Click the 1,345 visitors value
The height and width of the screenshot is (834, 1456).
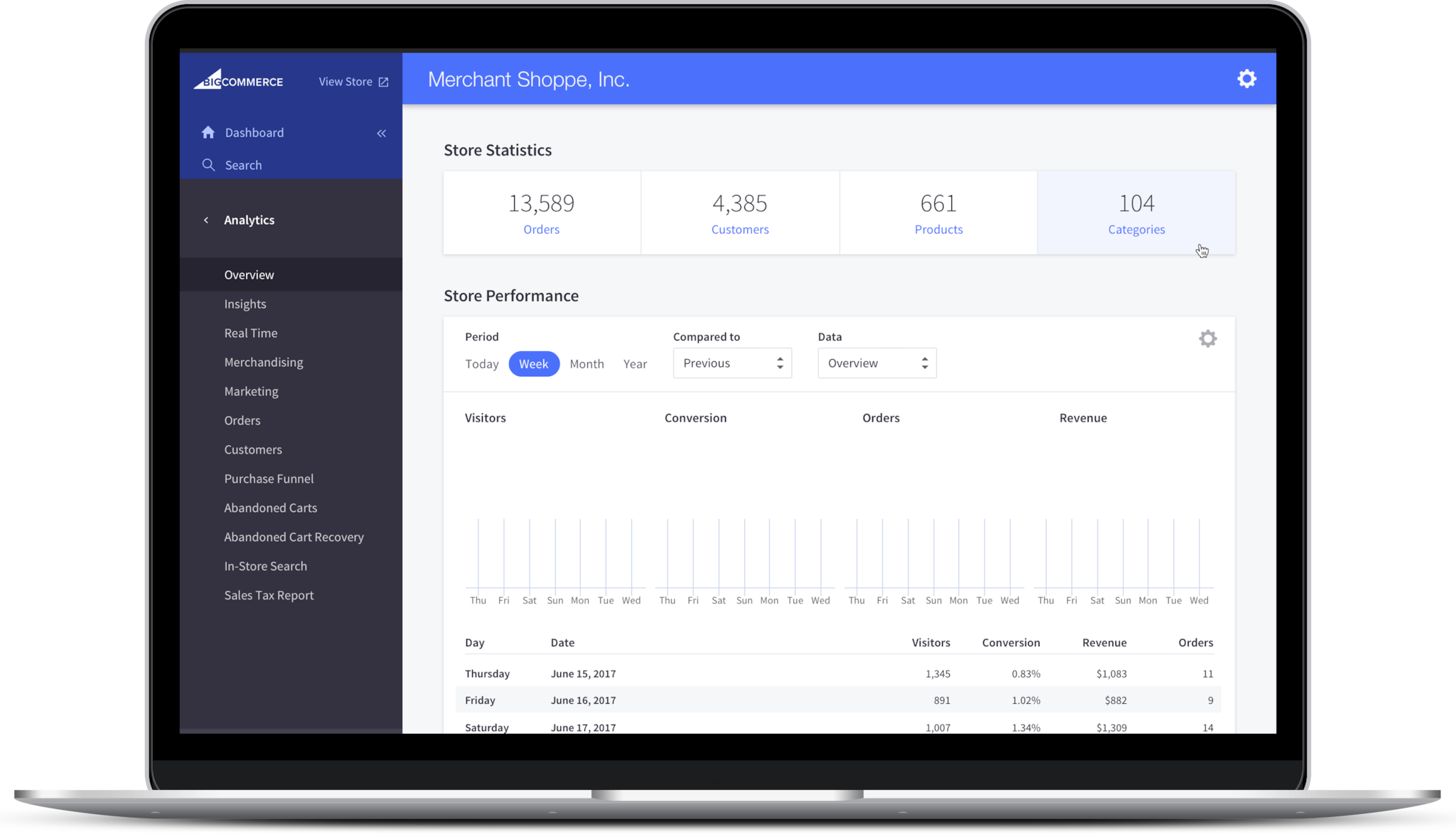pos(938,674)
